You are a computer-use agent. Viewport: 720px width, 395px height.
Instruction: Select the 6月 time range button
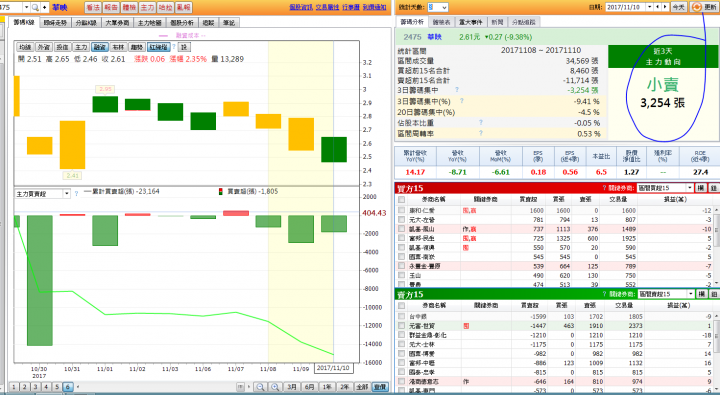coord(309,387)
